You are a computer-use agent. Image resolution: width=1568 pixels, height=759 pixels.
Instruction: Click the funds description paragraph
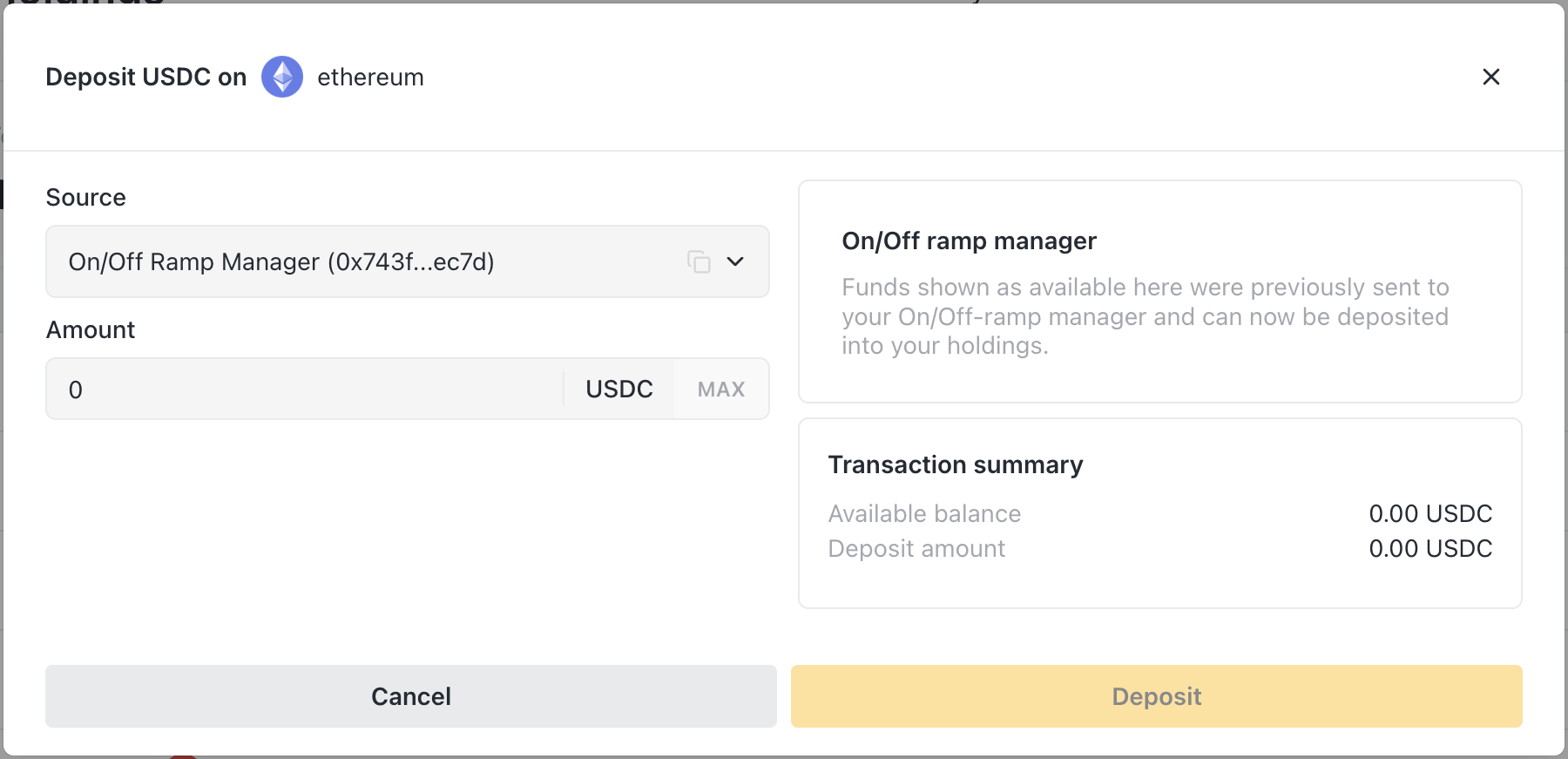point(1145,316)
